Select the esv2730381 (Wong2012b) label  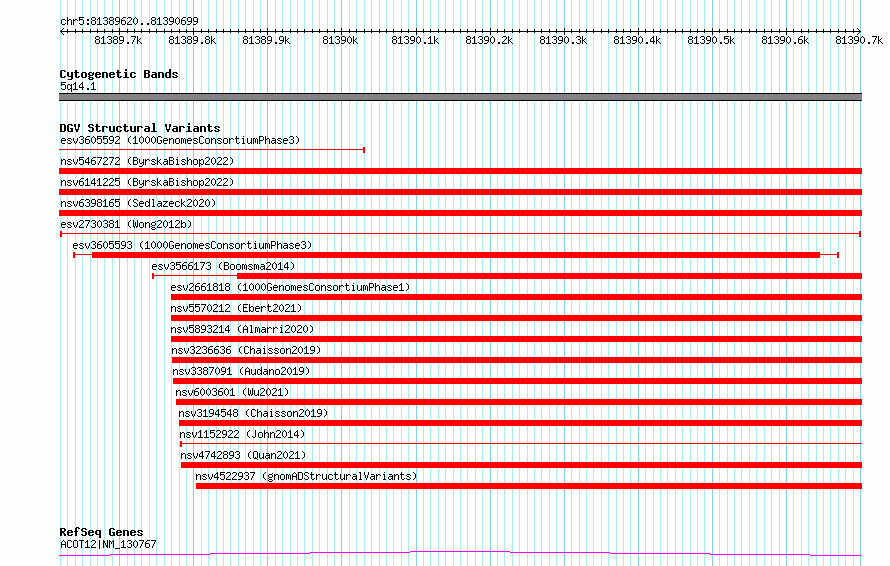(x=126, y=224)
